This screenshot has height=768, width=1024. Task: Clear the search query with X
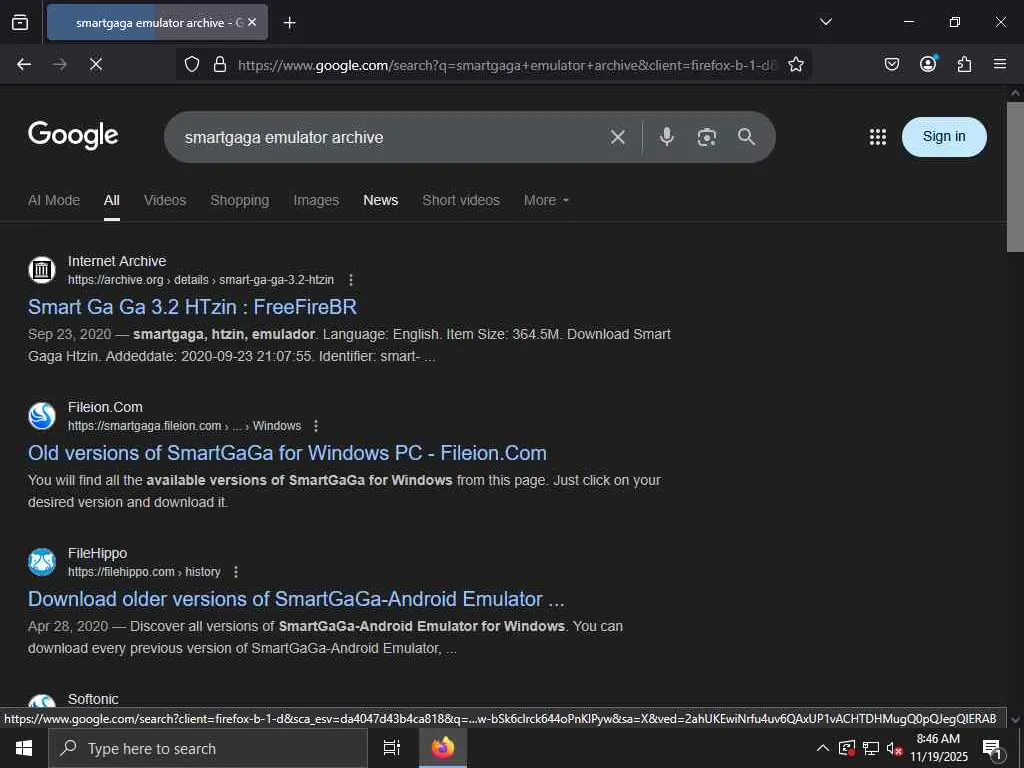(618, 137)
